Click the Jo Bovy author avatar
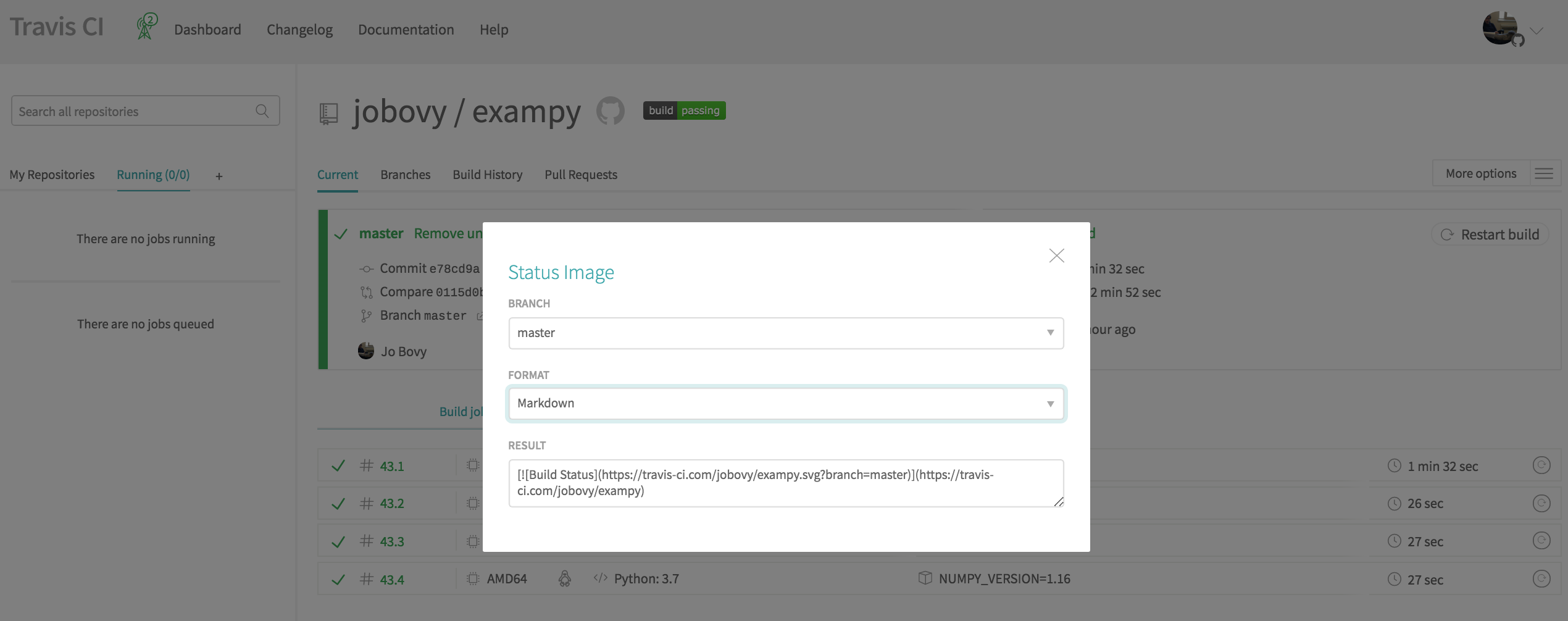Viewport: 1568px width, 621px height. point(366,351)
